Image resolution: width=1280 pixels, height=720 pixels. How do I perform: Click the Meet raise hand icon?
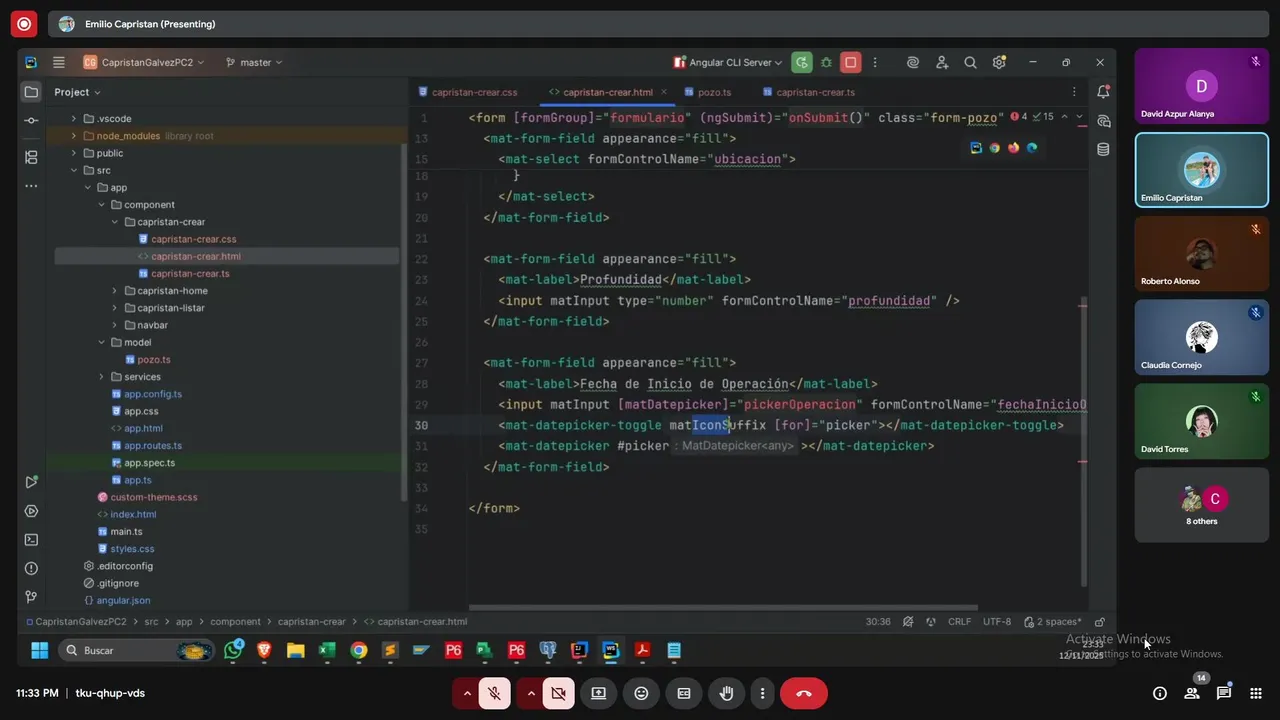[727, 693]
